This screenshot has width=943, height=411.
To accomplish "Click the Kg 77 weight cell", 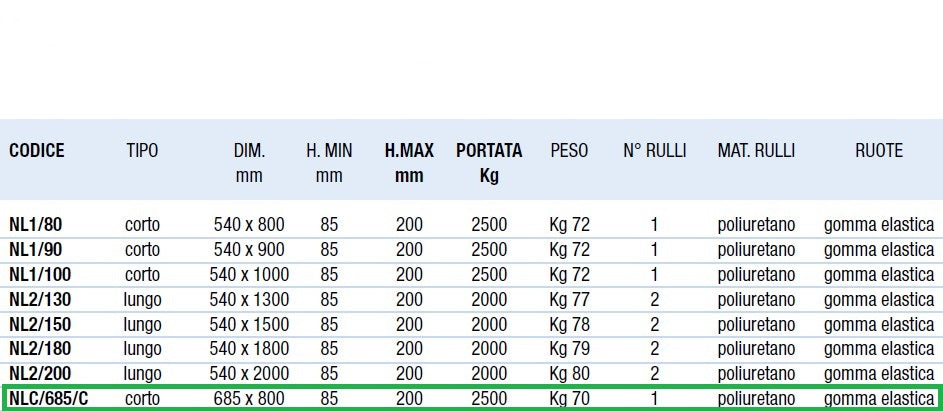I will (x=569, y=299).
